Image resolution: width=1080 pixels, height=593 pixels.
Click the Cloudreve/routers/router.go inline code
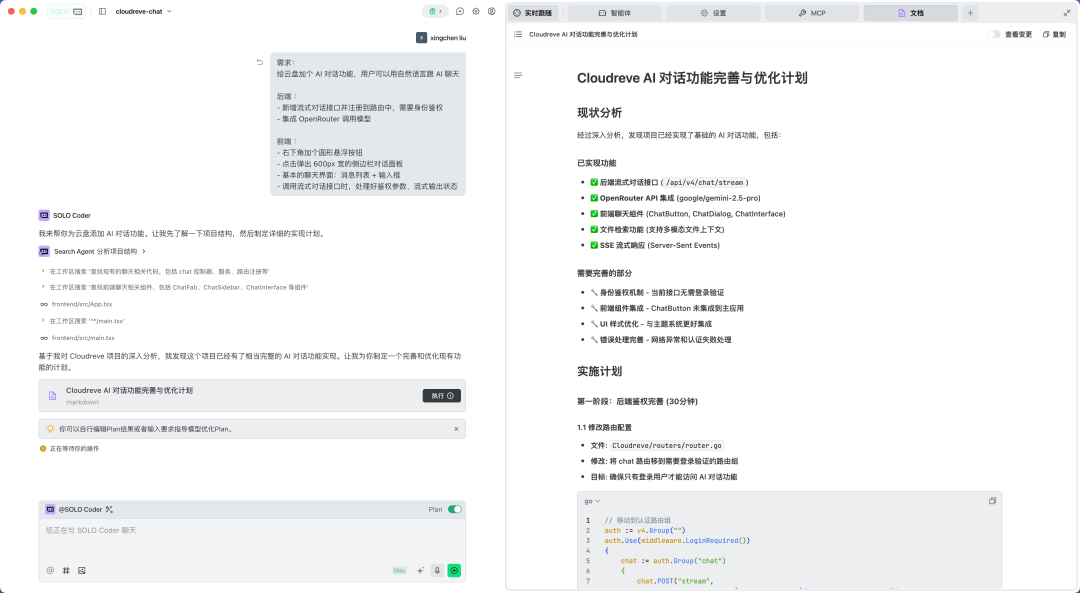[x=667, y=446]
